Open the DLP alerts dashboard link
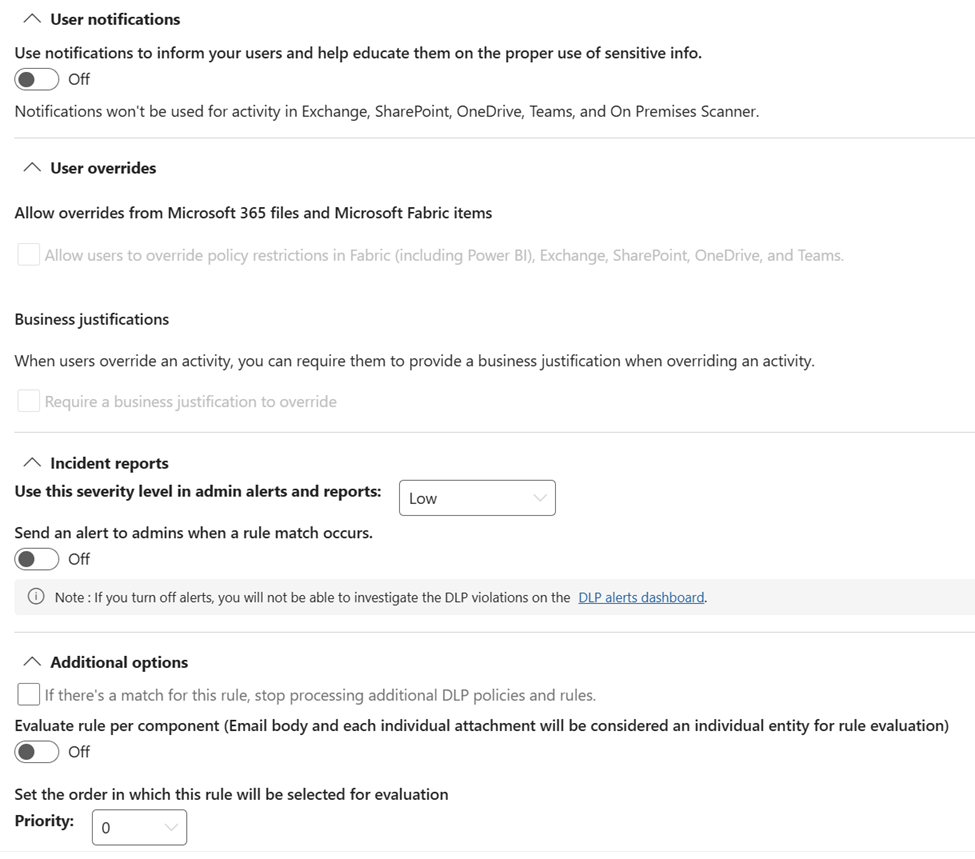This screenshot has width=975, height=859. [x=641, y=597]
